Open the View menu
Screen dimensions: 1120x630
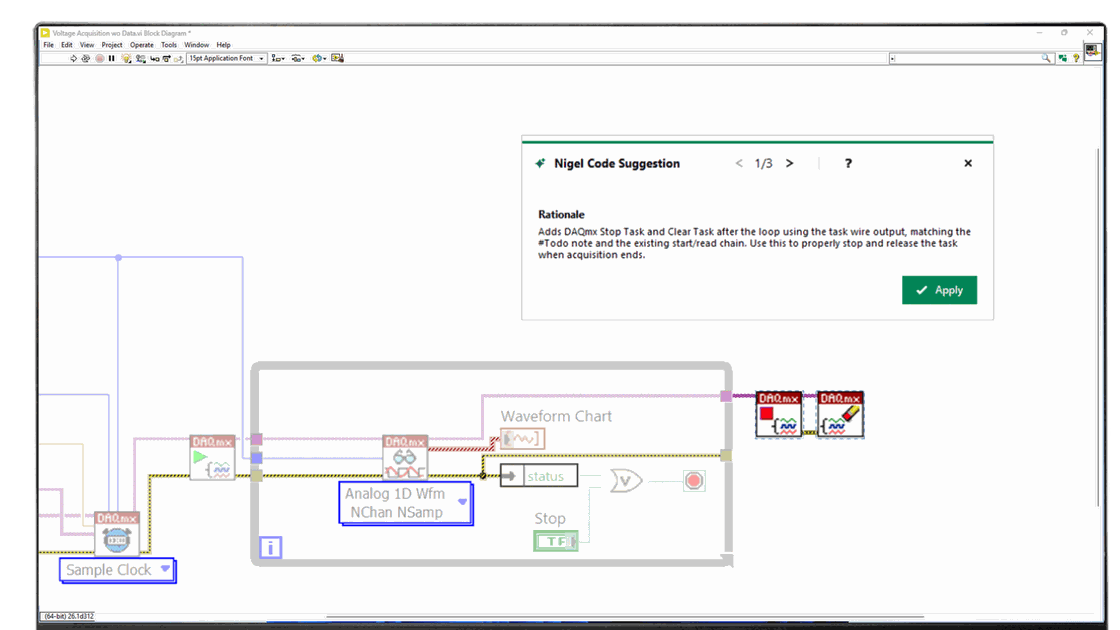click(x=87, y=45)
